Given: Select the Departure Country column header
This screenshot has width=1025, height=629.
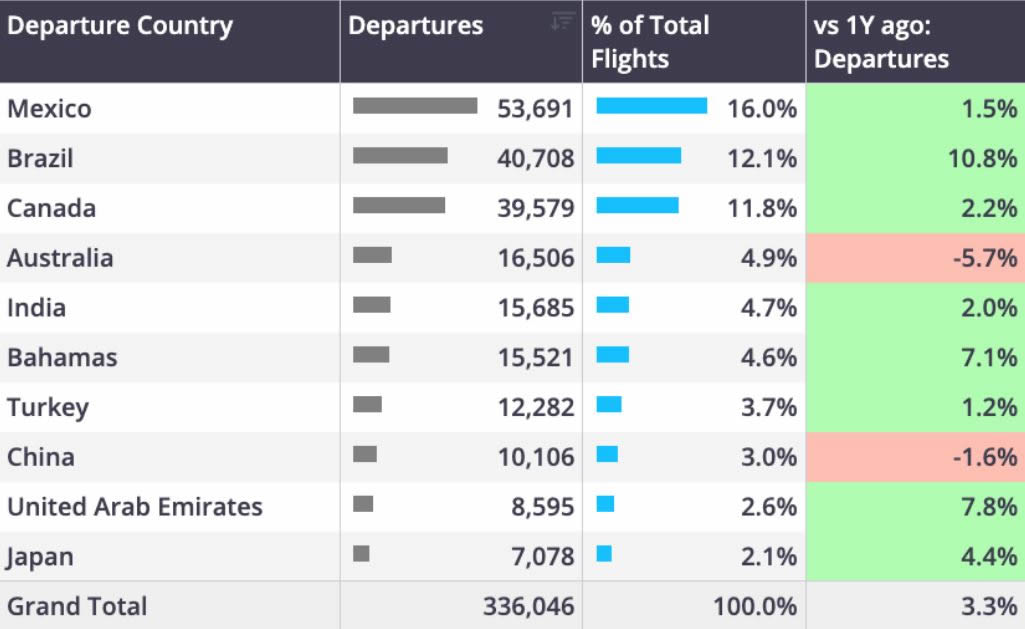Looking at the screenshot, I should (x=169, y=41).
